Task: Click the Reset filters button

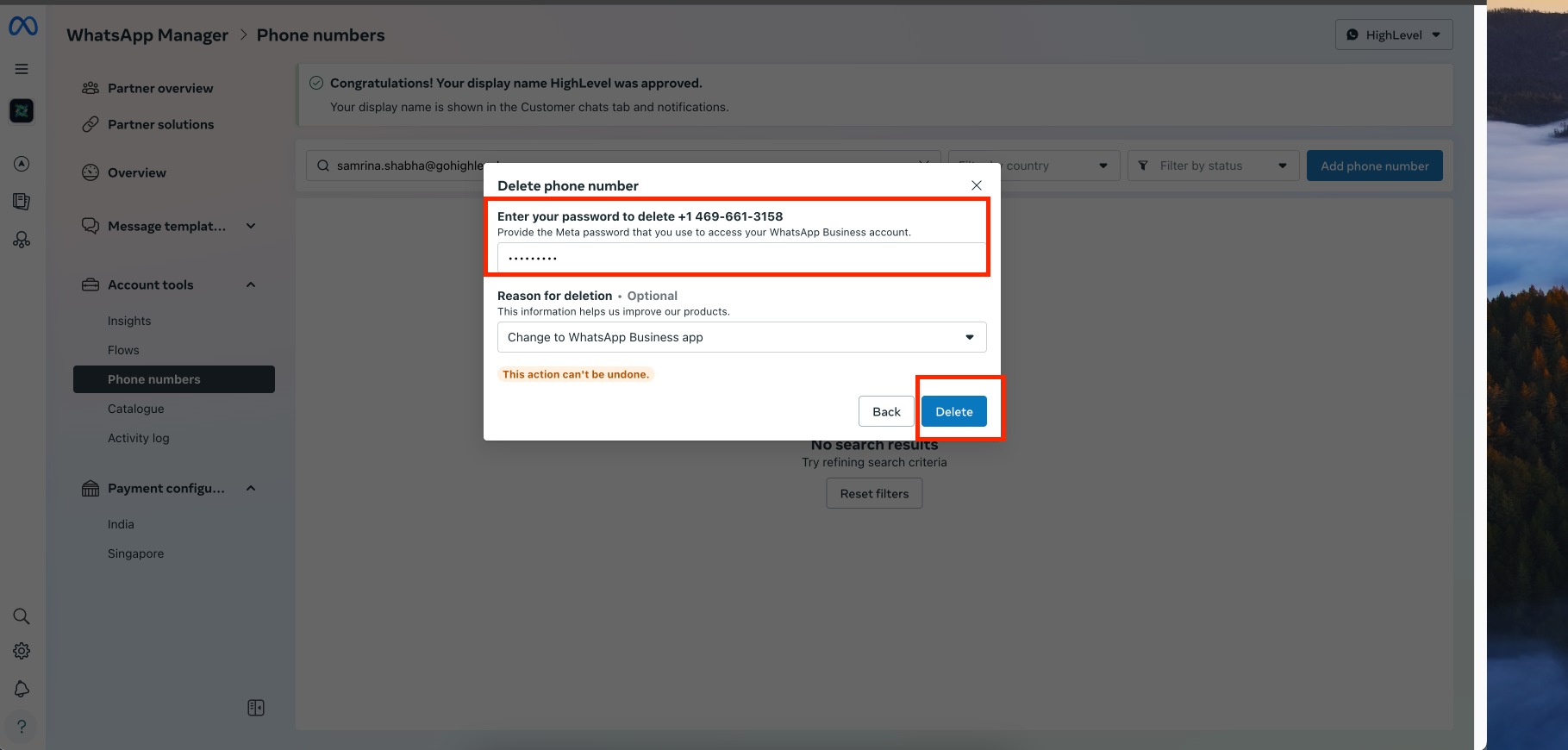Action: tap(874, 493)
